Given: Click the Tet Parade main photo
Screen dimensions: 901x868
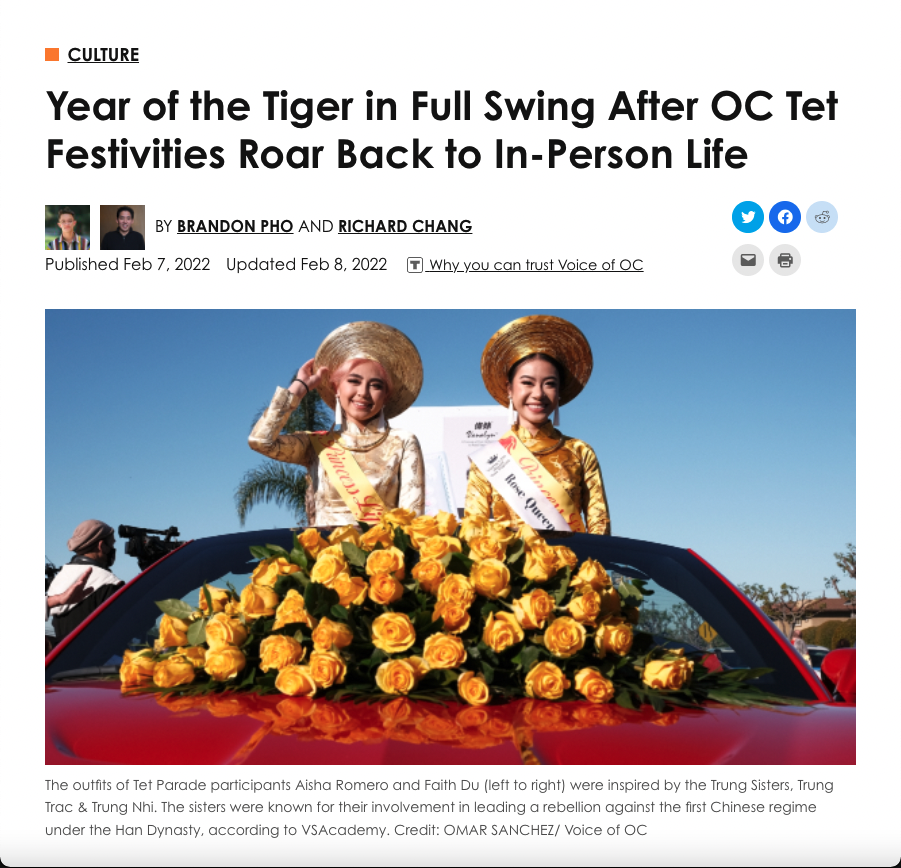Looking at the screenshot, I should tap(450, 537).
